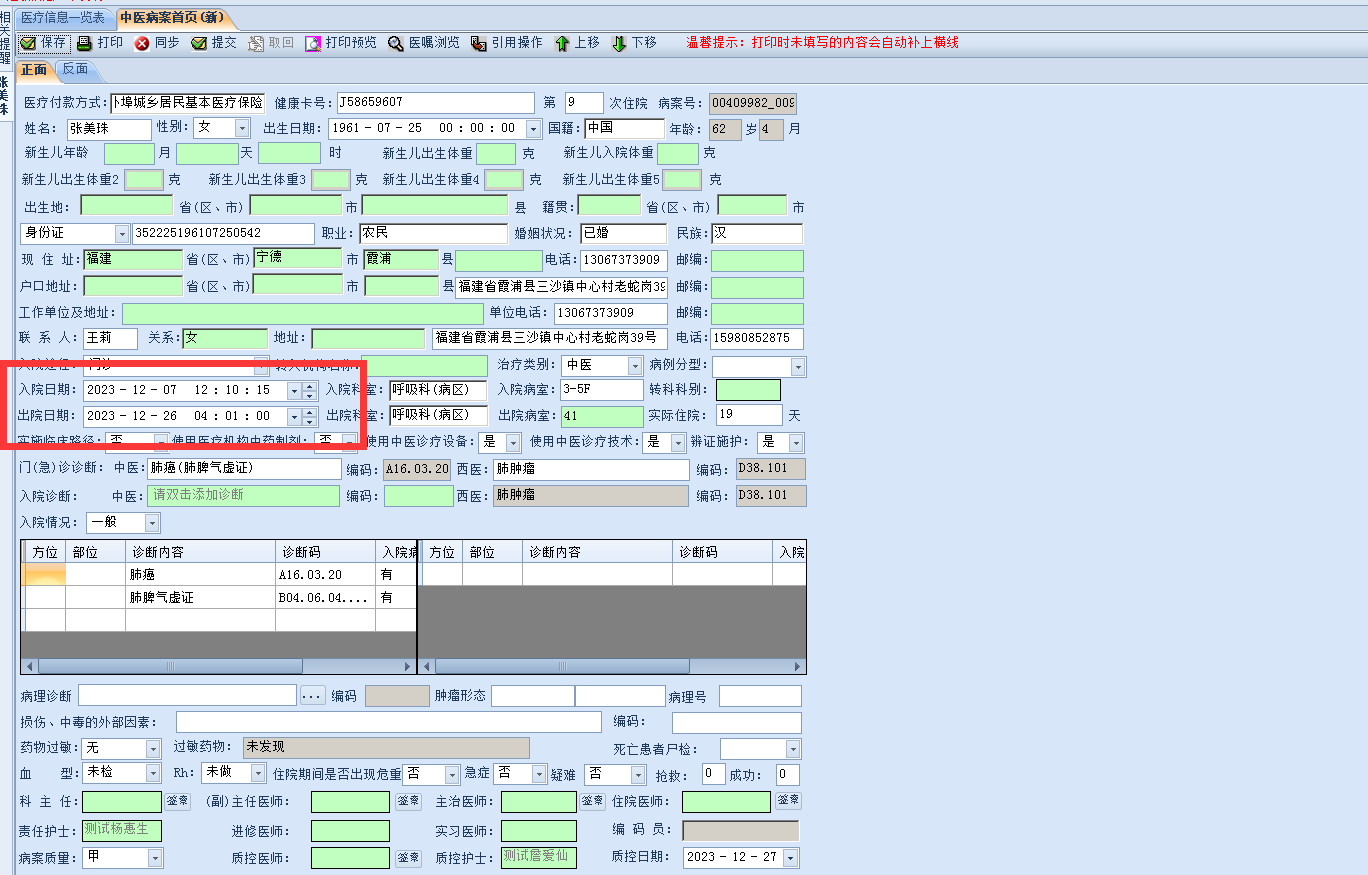Focus the 国籍 field
1368x875 pixels.
click(x=624, y=128)
